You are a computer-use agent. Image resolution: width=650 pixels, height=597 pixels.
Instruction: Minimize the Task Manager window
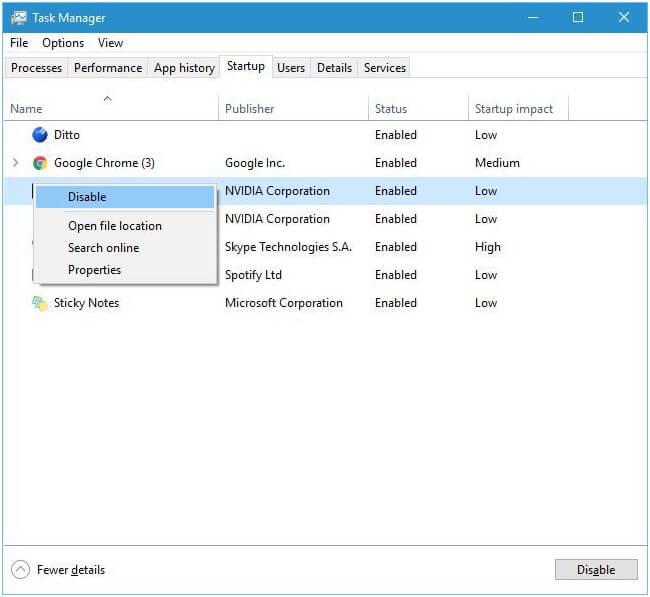pos(533,17)
